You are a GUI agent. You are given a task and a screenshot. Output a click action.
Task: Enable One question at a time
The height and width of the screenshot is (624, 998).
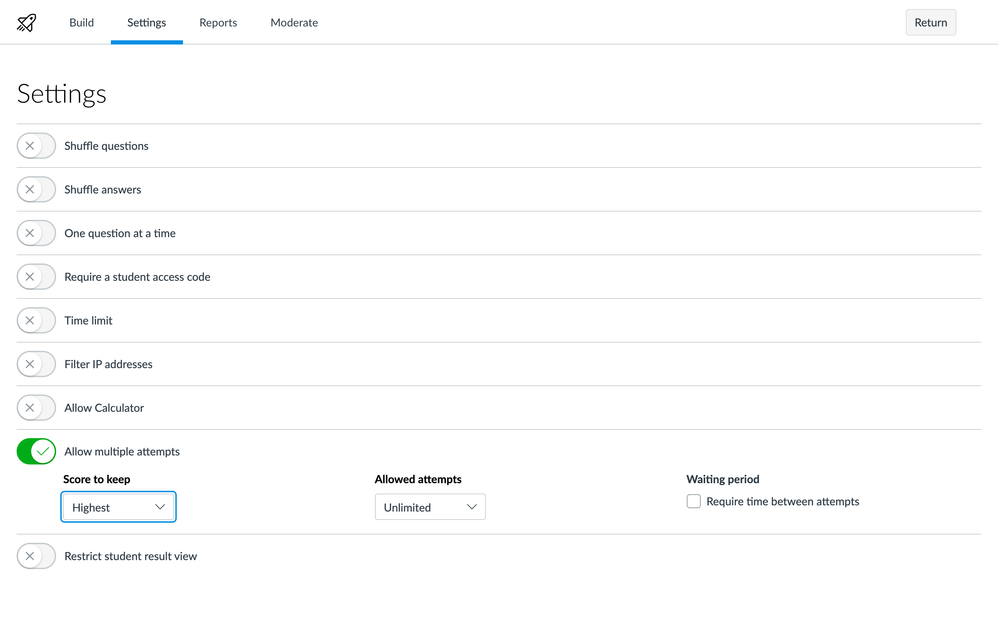pyautogui.click(x=36, y=233)
